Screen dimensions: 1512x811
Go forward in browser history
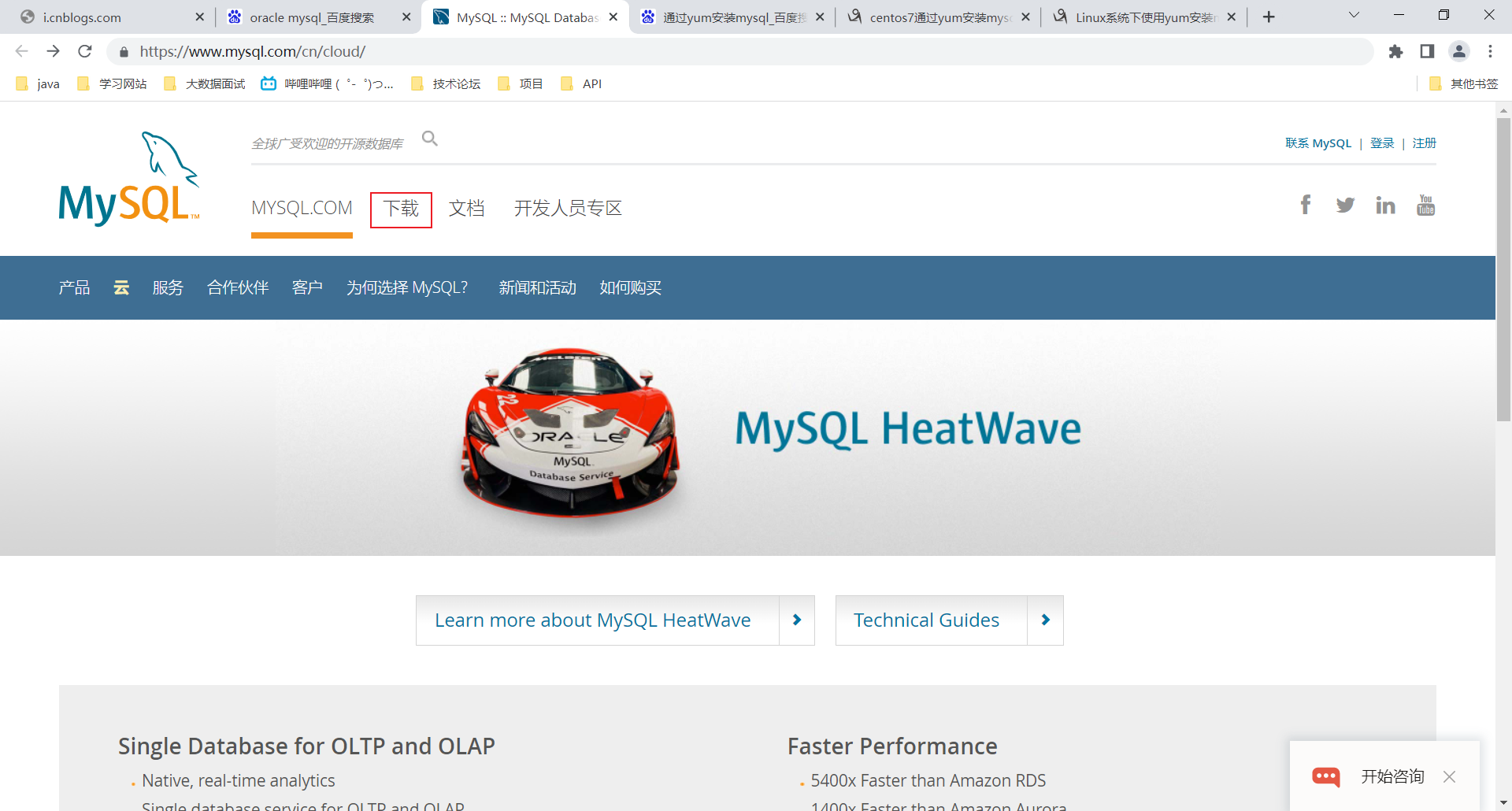point(53,51)
